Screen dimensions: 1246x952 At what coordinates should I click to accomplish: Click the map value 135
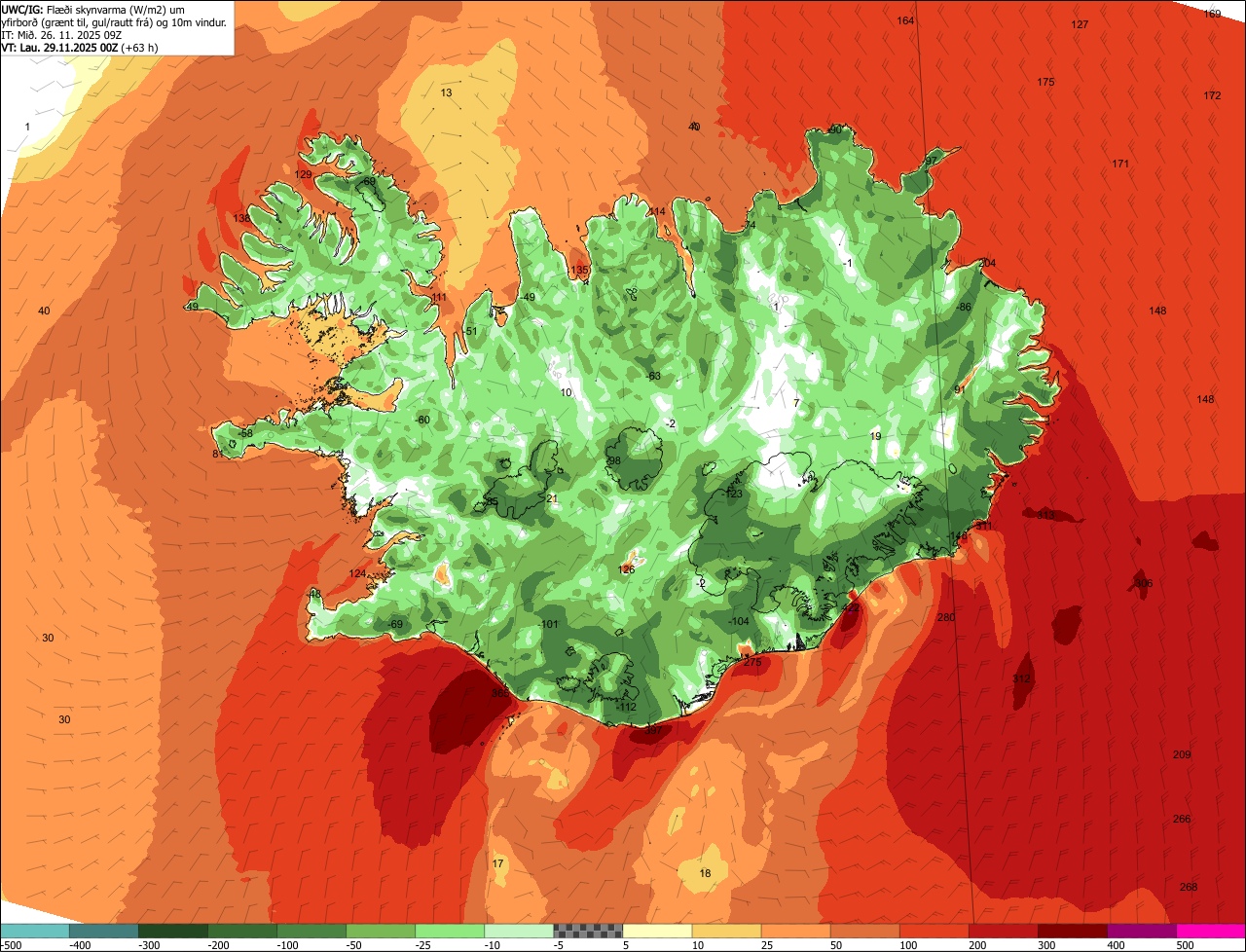point(580,270)
